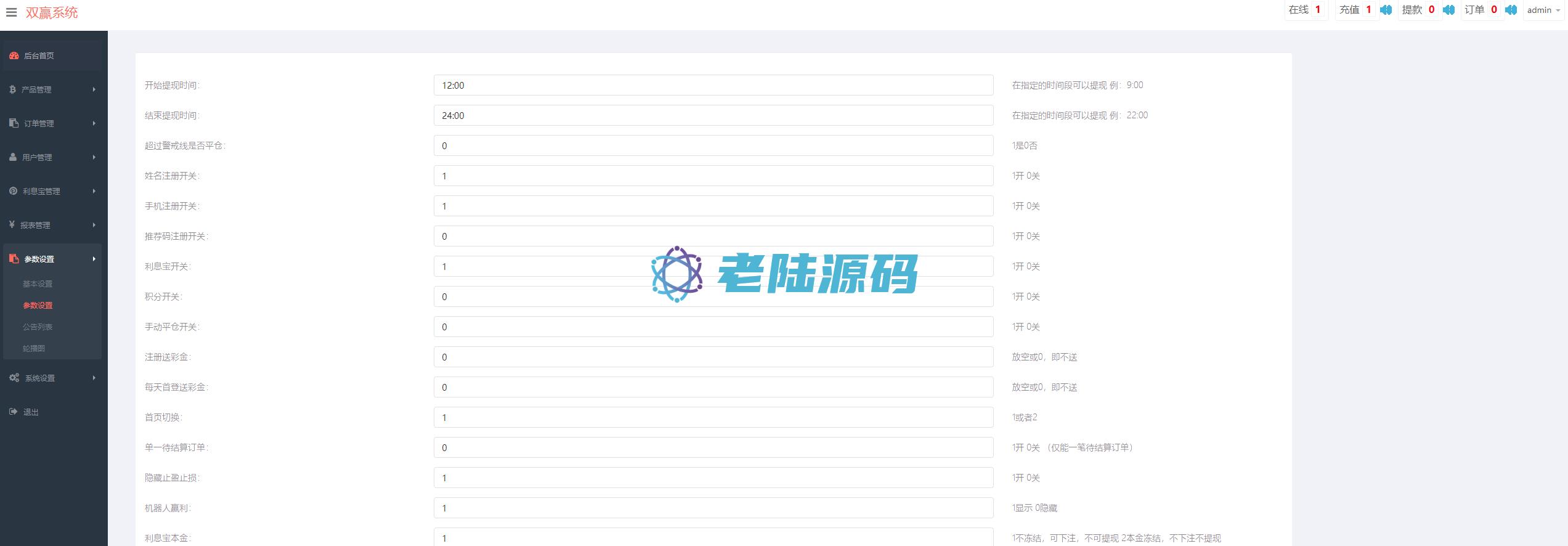Expand the 利息宝管理 menu arrow
The image size is (1568, 546).
pos(94,191)
